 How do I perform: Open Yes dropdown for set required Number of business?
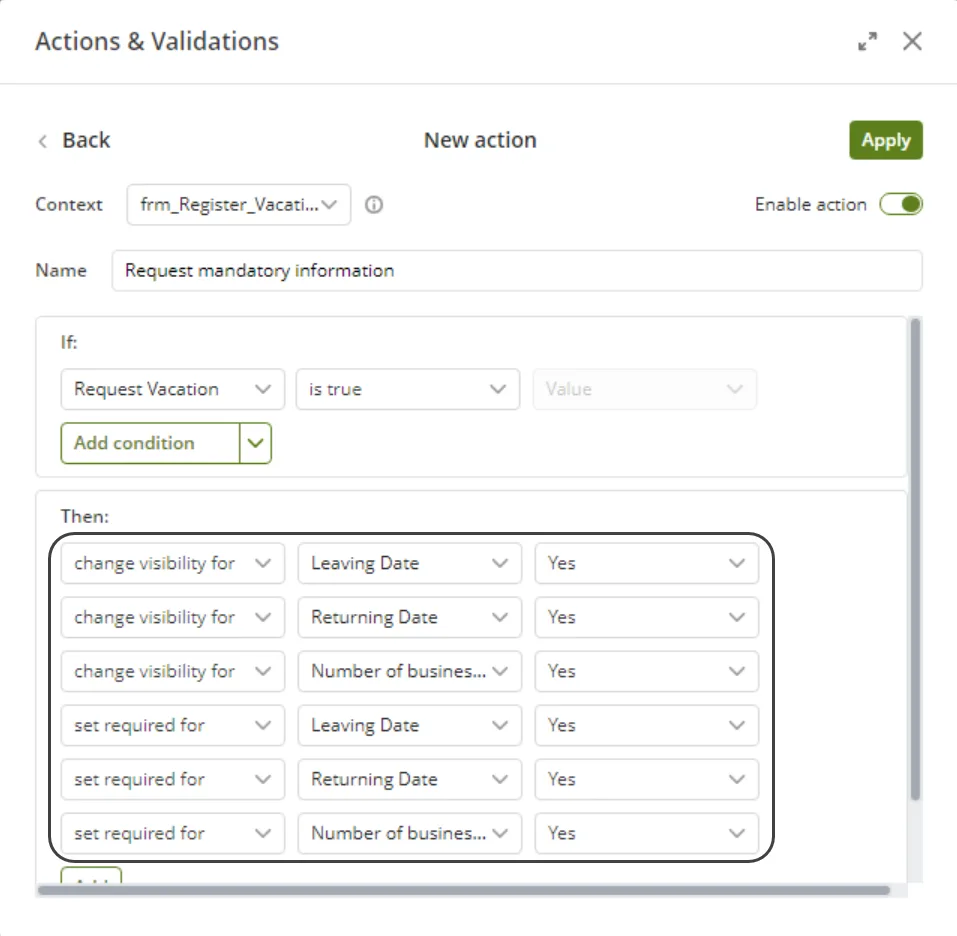pyautogui.click(x=647, y=833)
